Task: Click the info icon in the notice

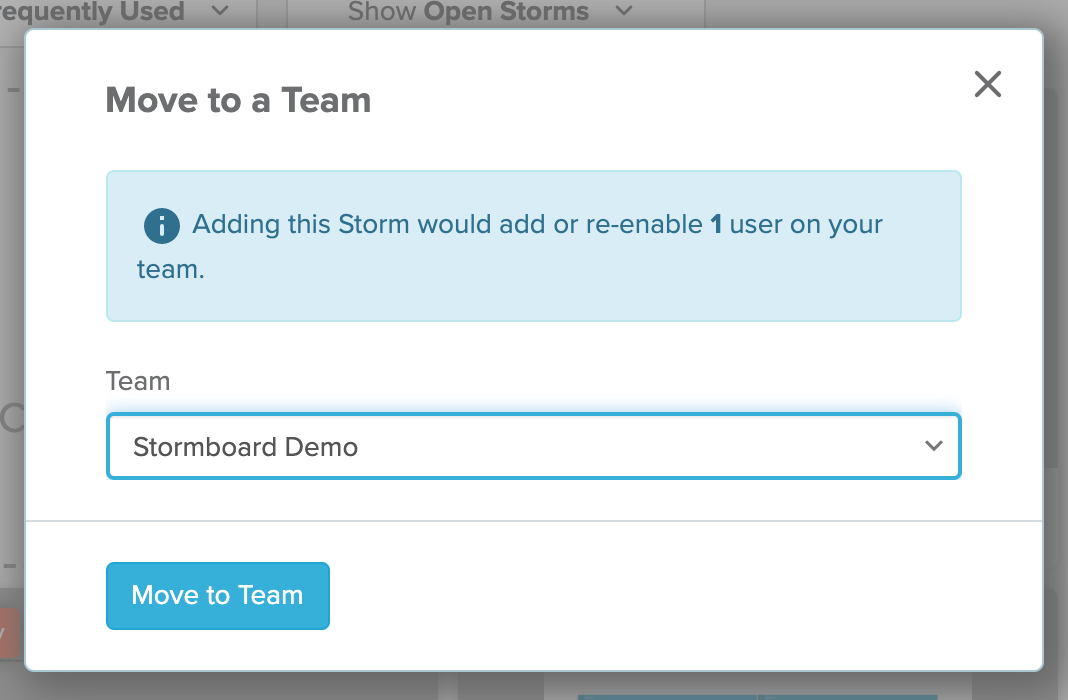Action: click(x=161, y=225)
